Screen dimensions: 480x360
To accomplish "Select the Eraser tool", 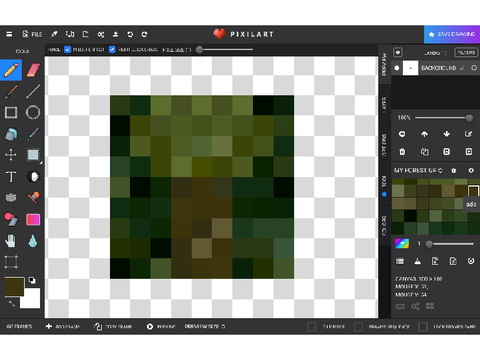I will [33, 70].
